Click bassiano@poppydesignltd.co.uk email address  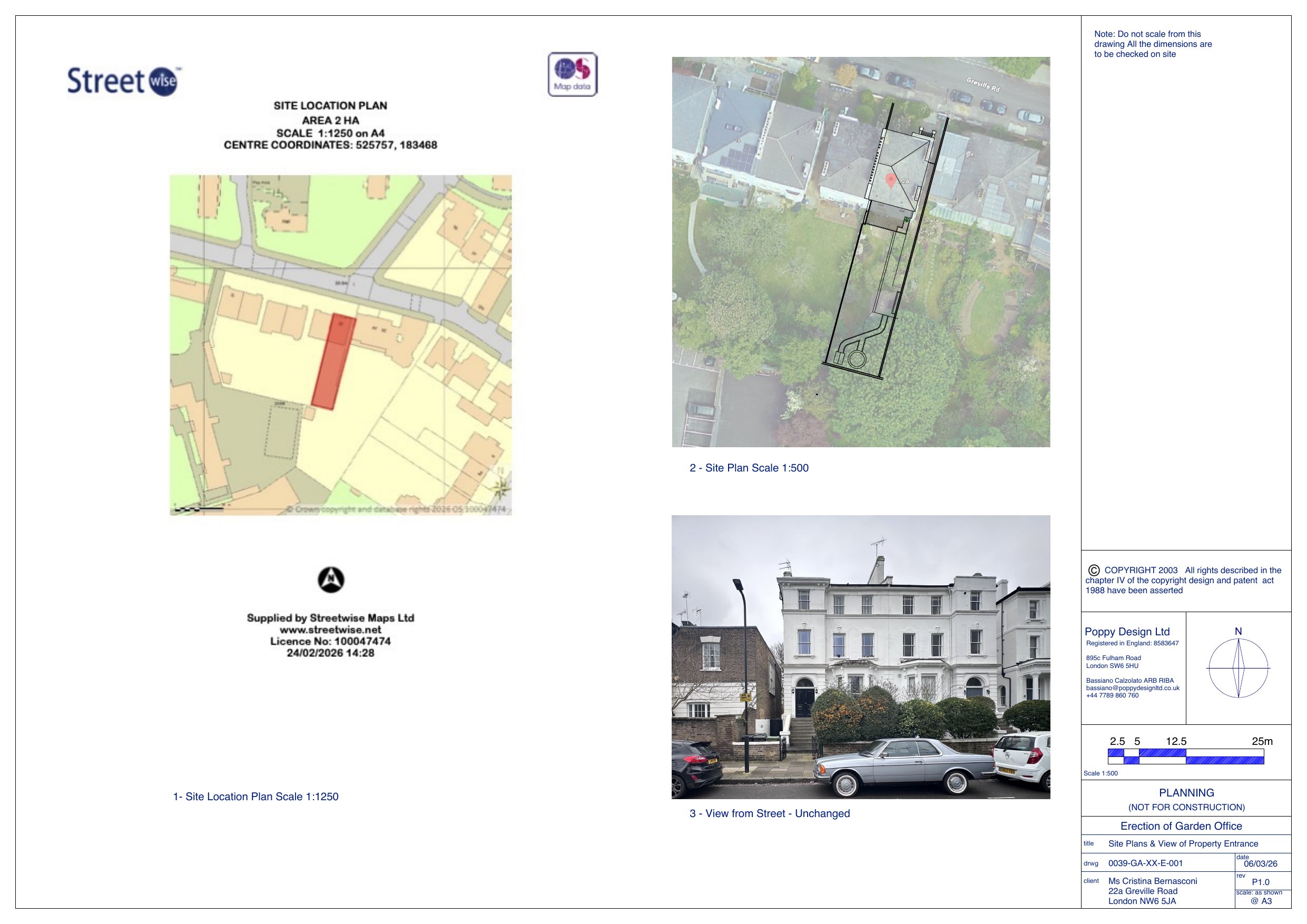pyautogui.click(x=1132, y=688)
